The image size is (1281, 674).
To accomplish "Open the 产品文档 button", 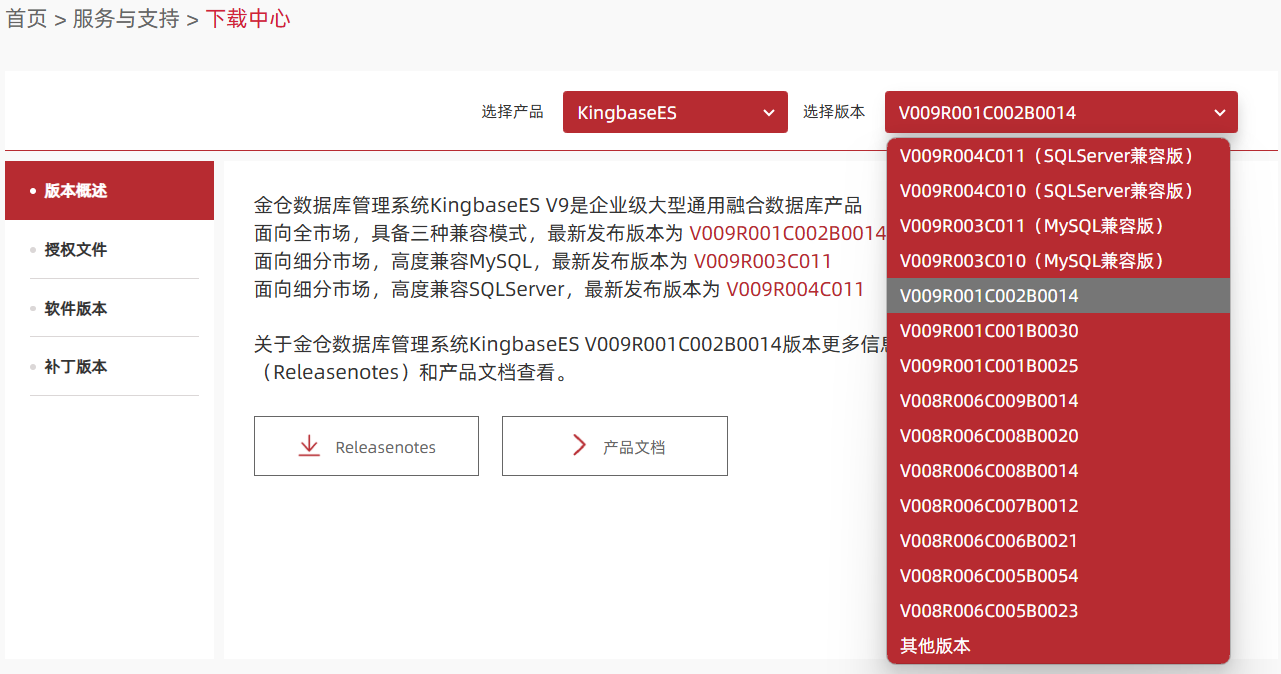I will (615, 446).
